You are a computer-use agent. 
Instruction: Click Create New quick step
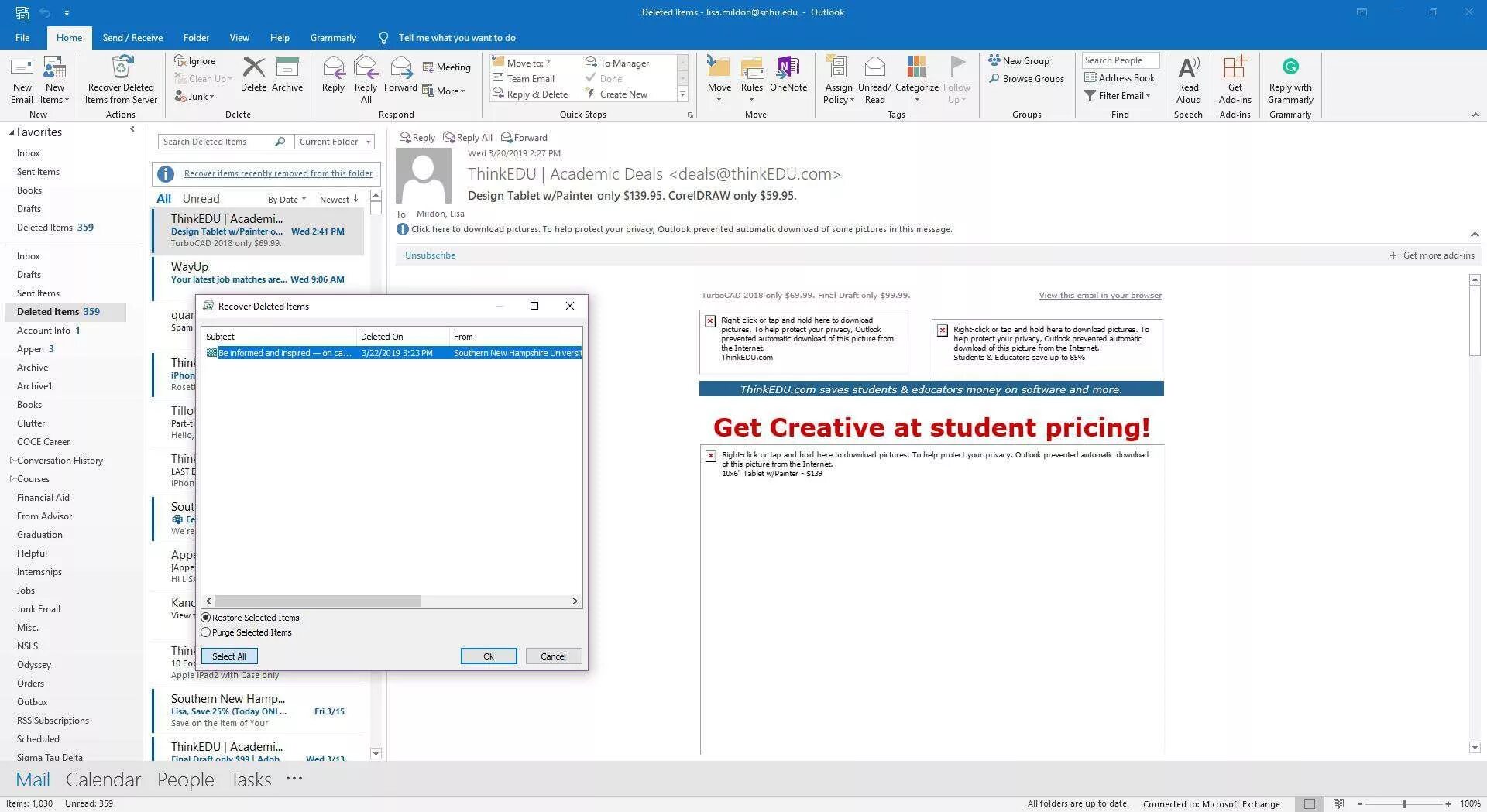(x=616, y=94)
